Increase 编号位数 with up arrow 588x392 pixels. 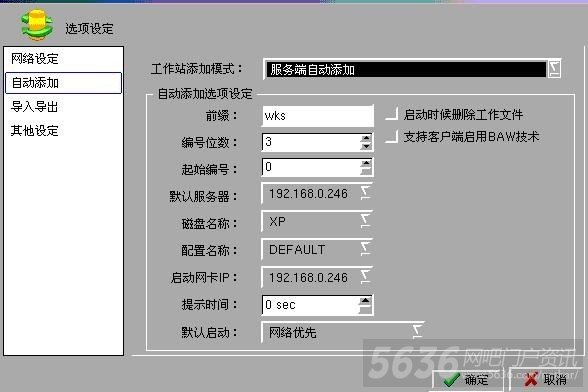pyautogui.click(x=366, y=138)
